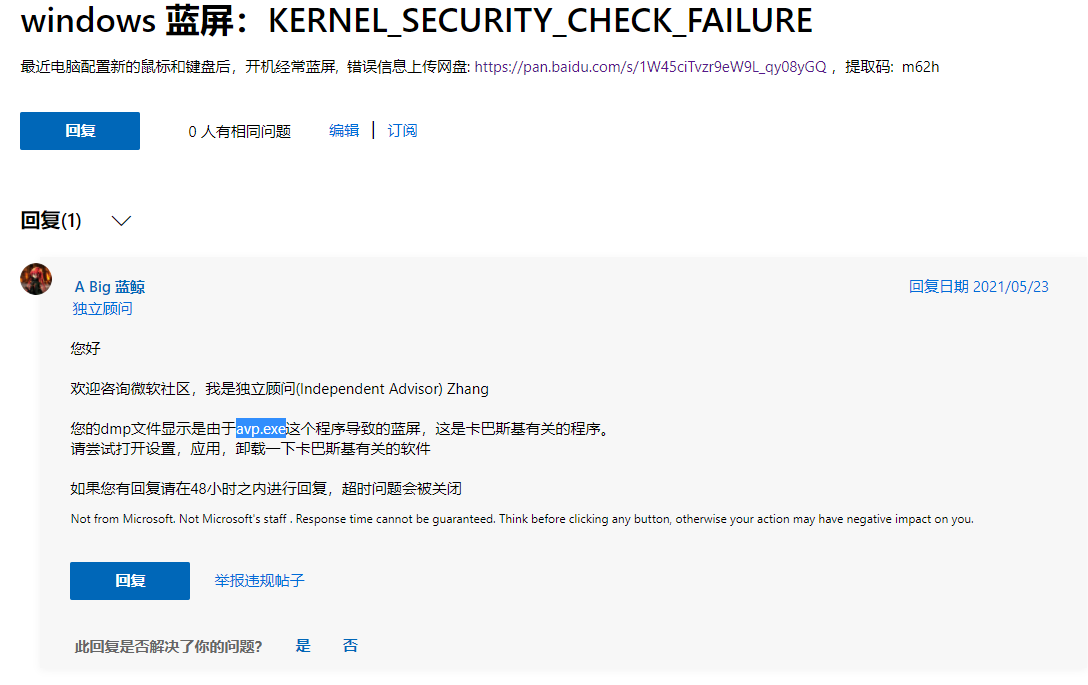Collapse replies with the chevron arrow
This screenshot has height=685, width=1088.
(x=121, y=221)
